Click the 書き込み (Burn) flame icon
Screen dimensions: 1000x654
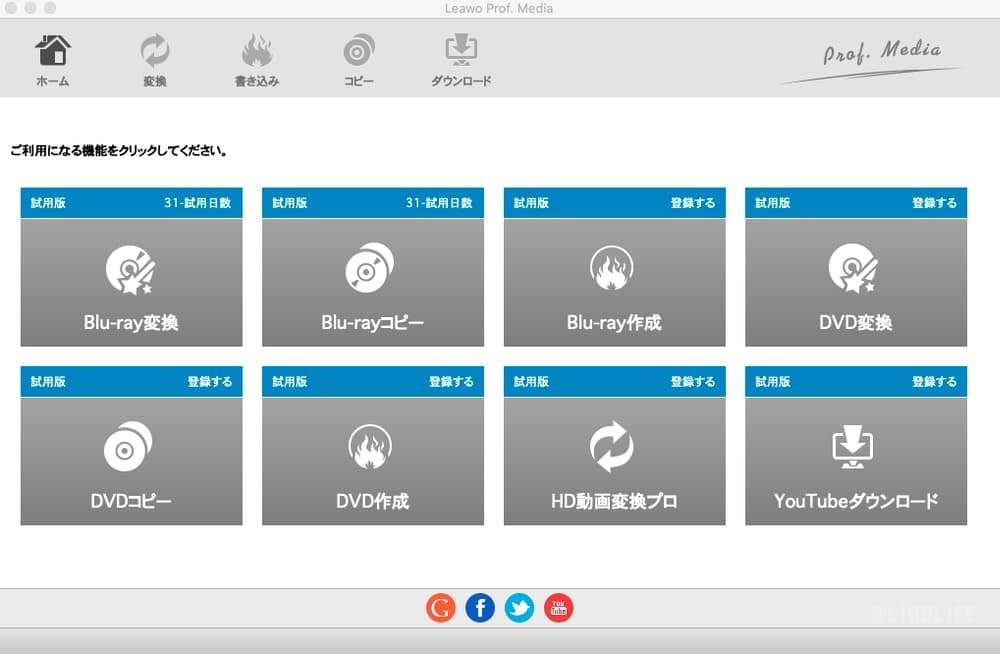[256, 57]
